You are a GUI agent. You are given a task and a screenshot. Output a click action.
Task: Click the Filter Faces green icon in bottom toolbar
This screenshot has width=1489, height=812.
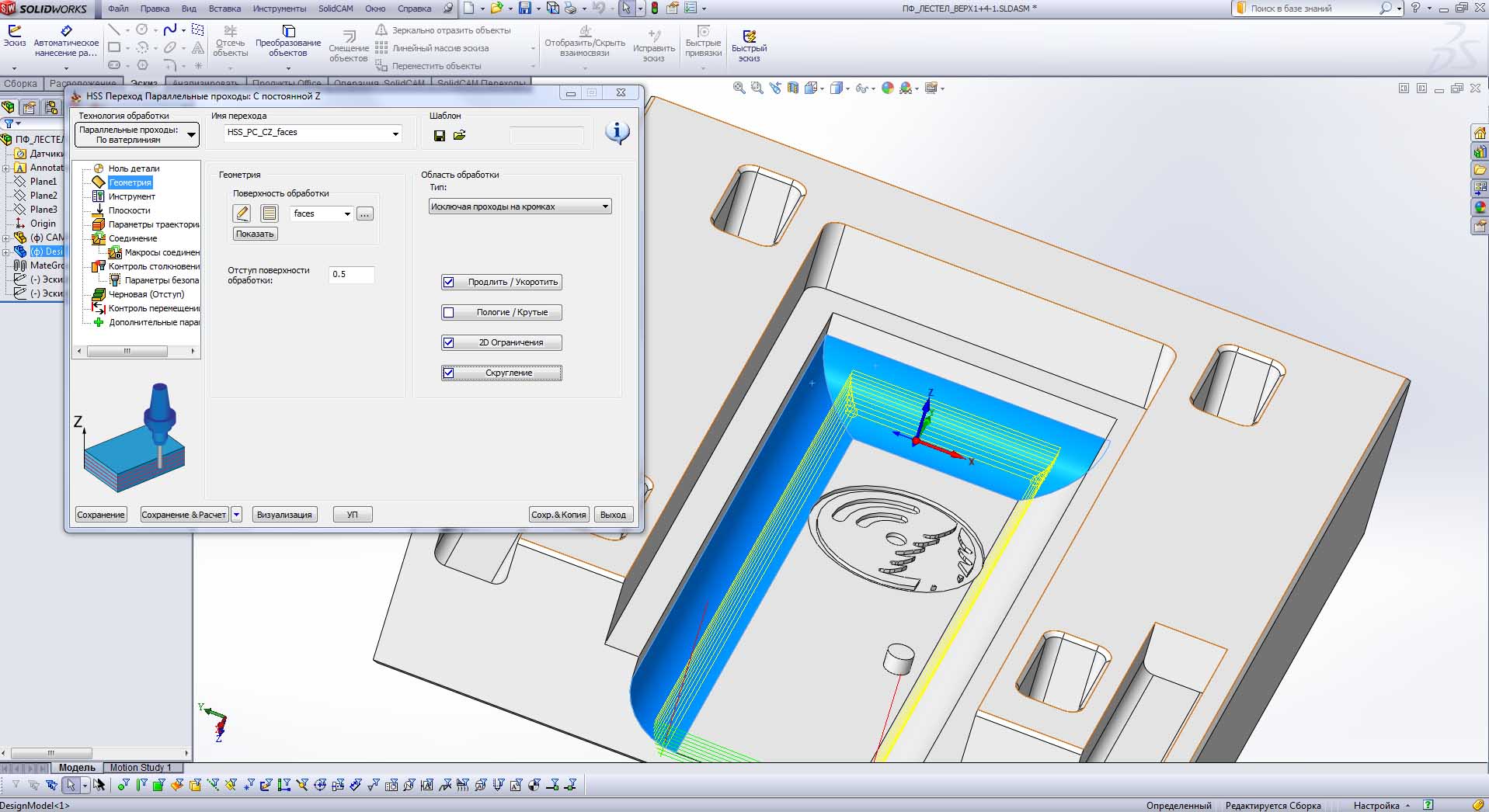click(158, 785)
